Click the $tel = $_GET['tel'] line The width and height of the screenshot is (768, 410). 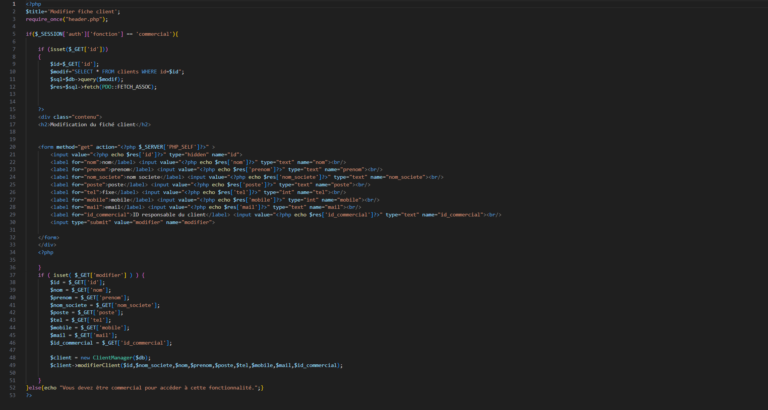(80, 320)
